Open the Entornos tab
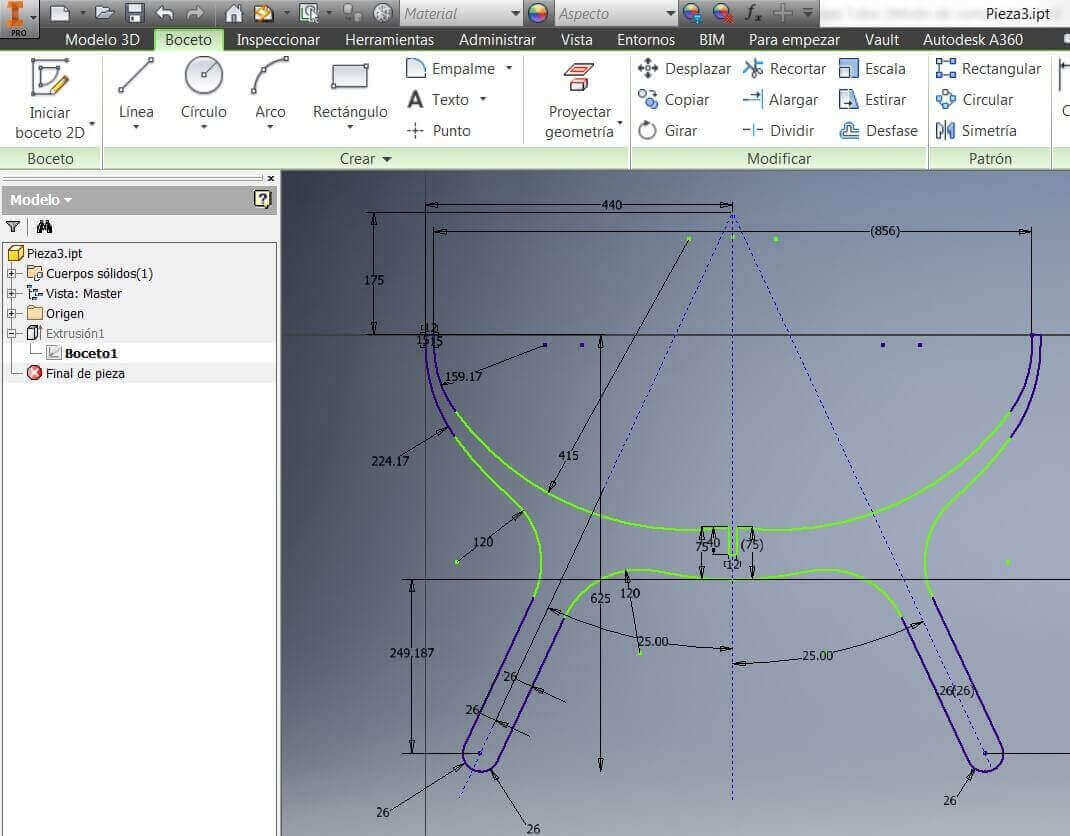Viewport: 1070px width, 836px height. point(646,40)
